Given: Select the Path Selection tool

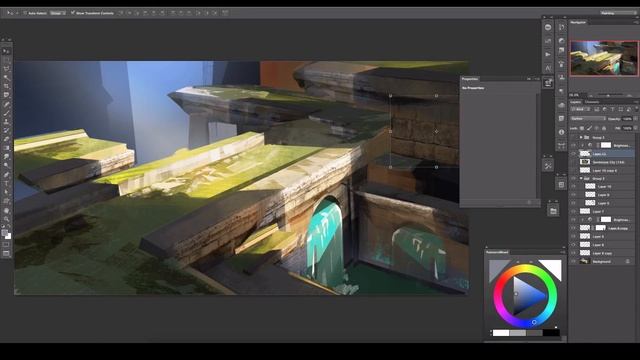Looking at the screenshot, I should [6, 192].
